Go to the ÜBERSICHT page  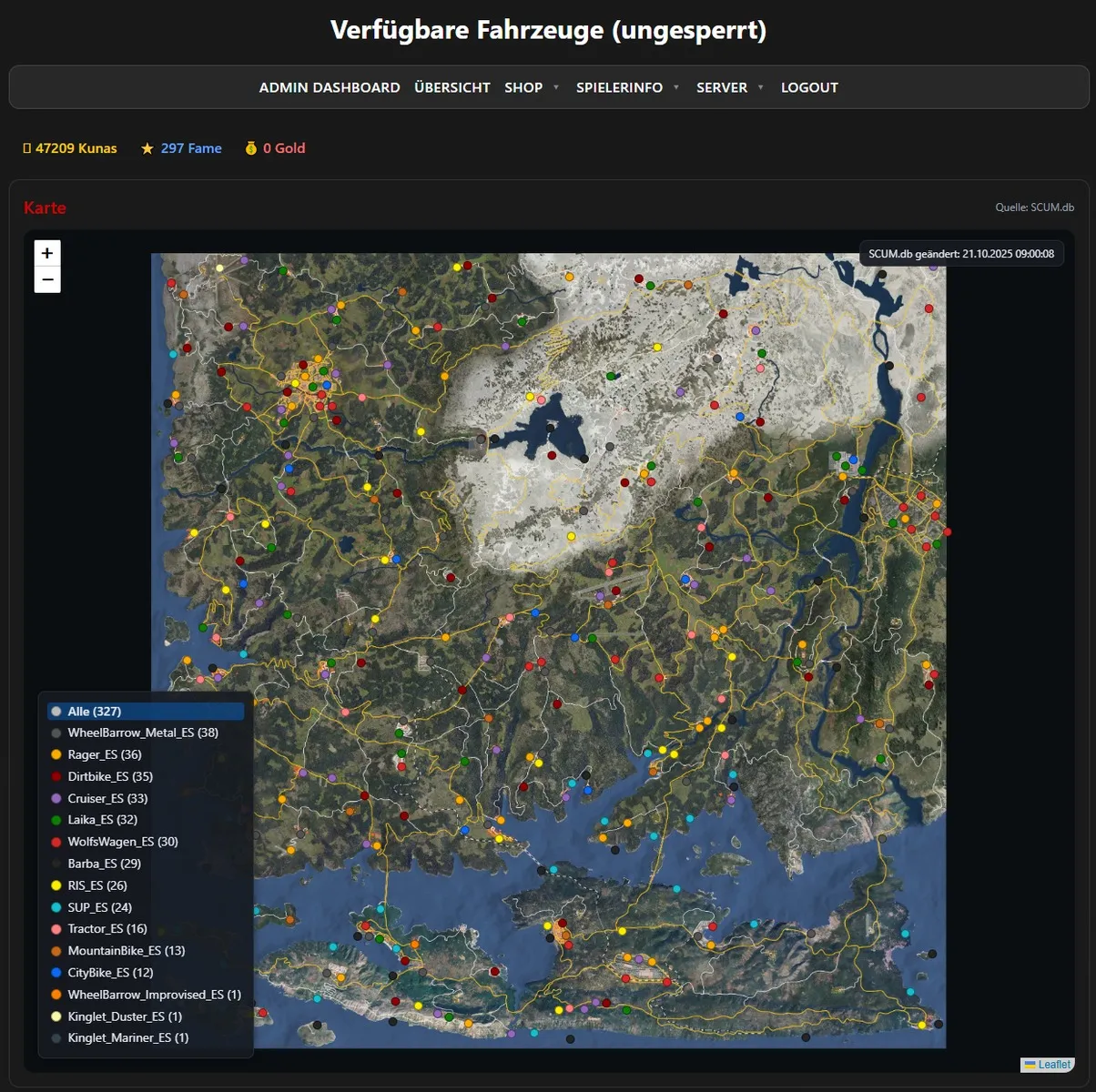pyautogui.click(x=452, y=87)
